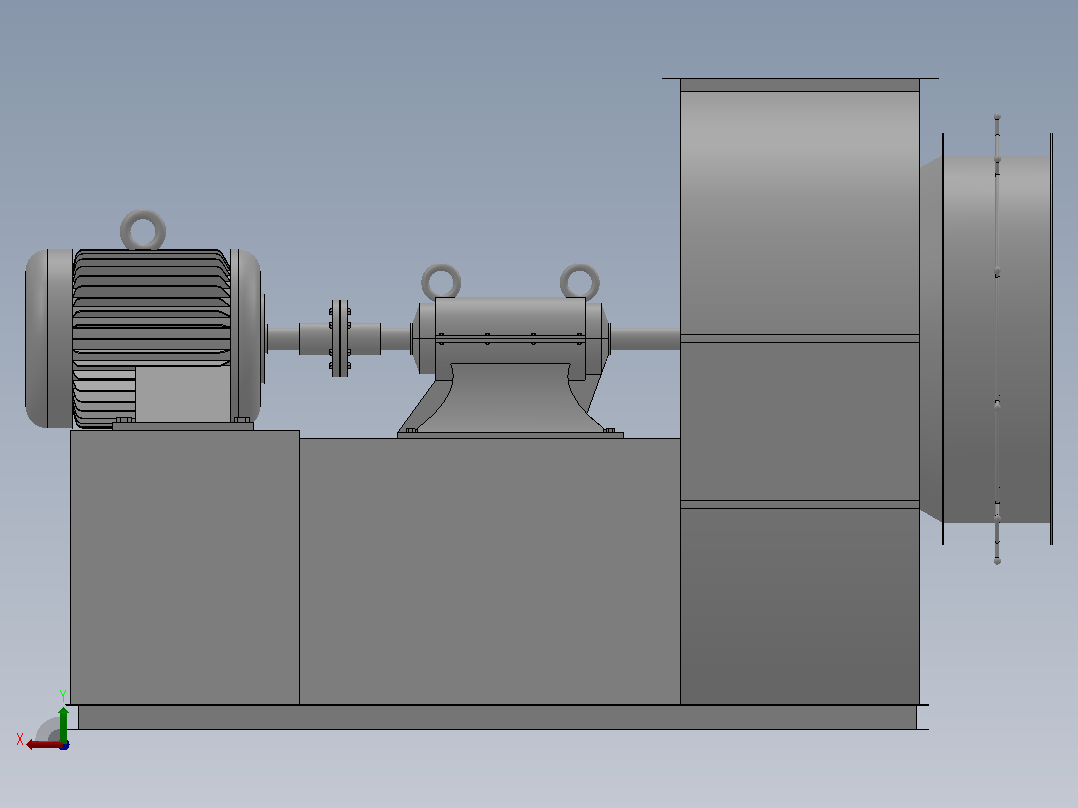
Task: Click the red X axis arrow of triad
Action: coord(43,744)
